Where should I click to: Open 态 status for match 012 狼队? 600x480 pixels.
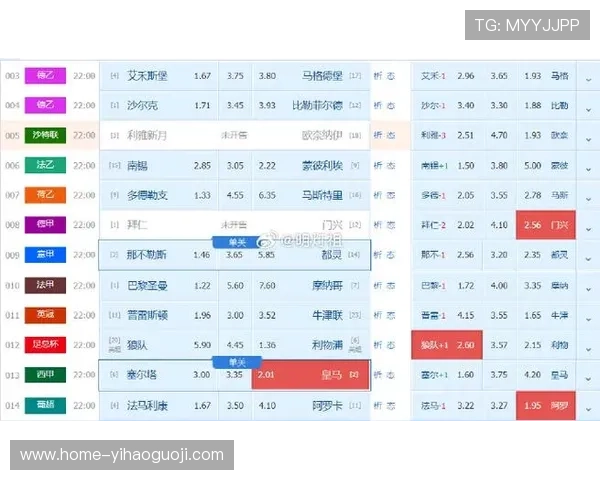click(390, 345)
